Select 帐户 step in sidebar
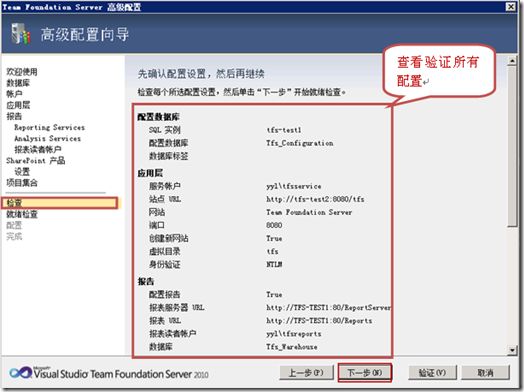This screenshot has width=524, height=392. click(x=14, y=94)
